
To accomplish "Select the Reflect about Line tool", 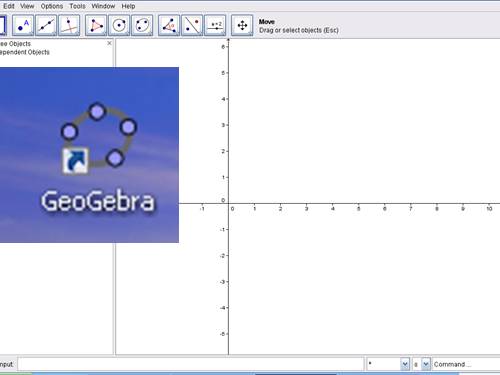I will (192, 25).
